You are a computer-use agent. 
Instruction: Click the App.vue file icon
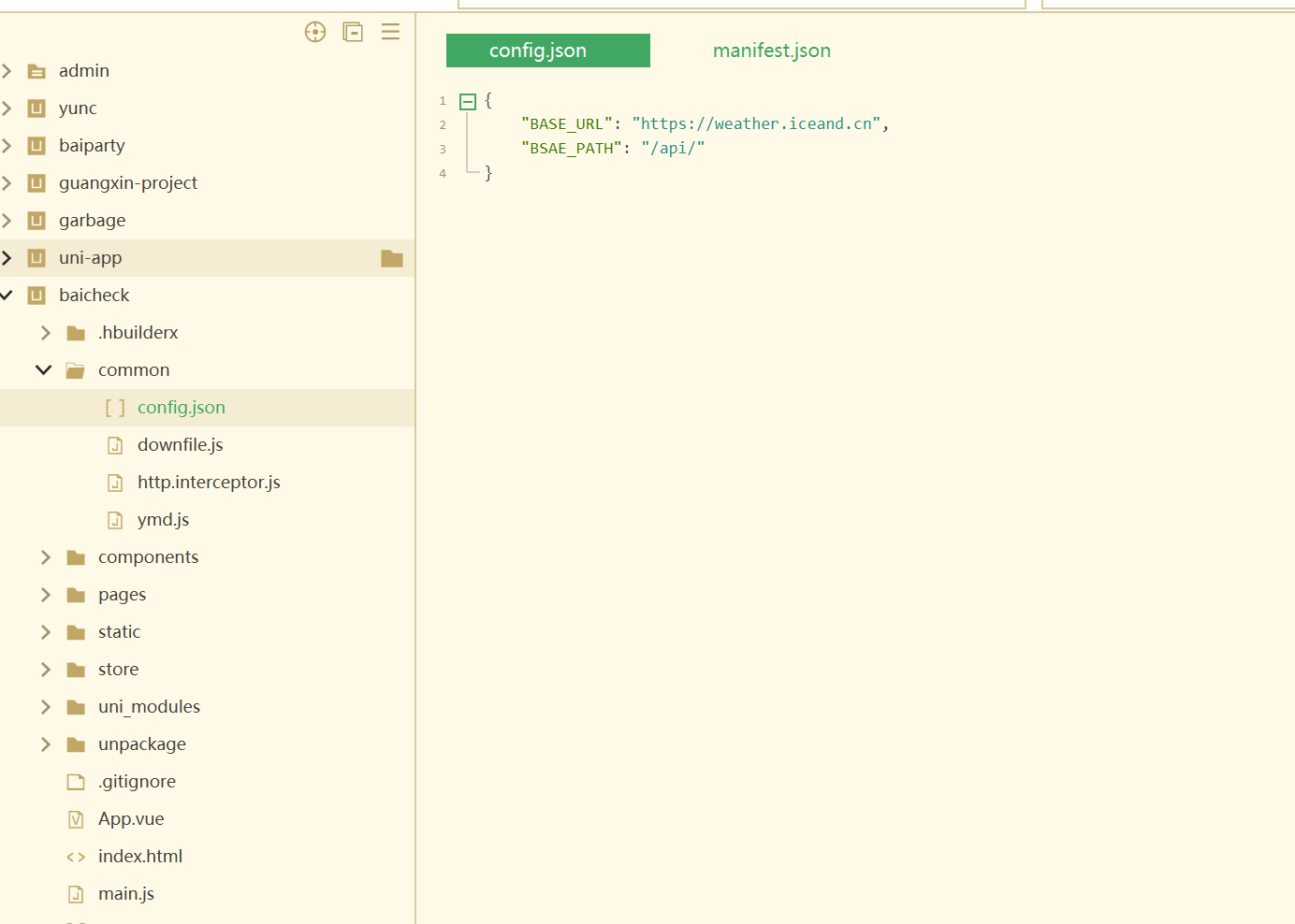[77, 819]
